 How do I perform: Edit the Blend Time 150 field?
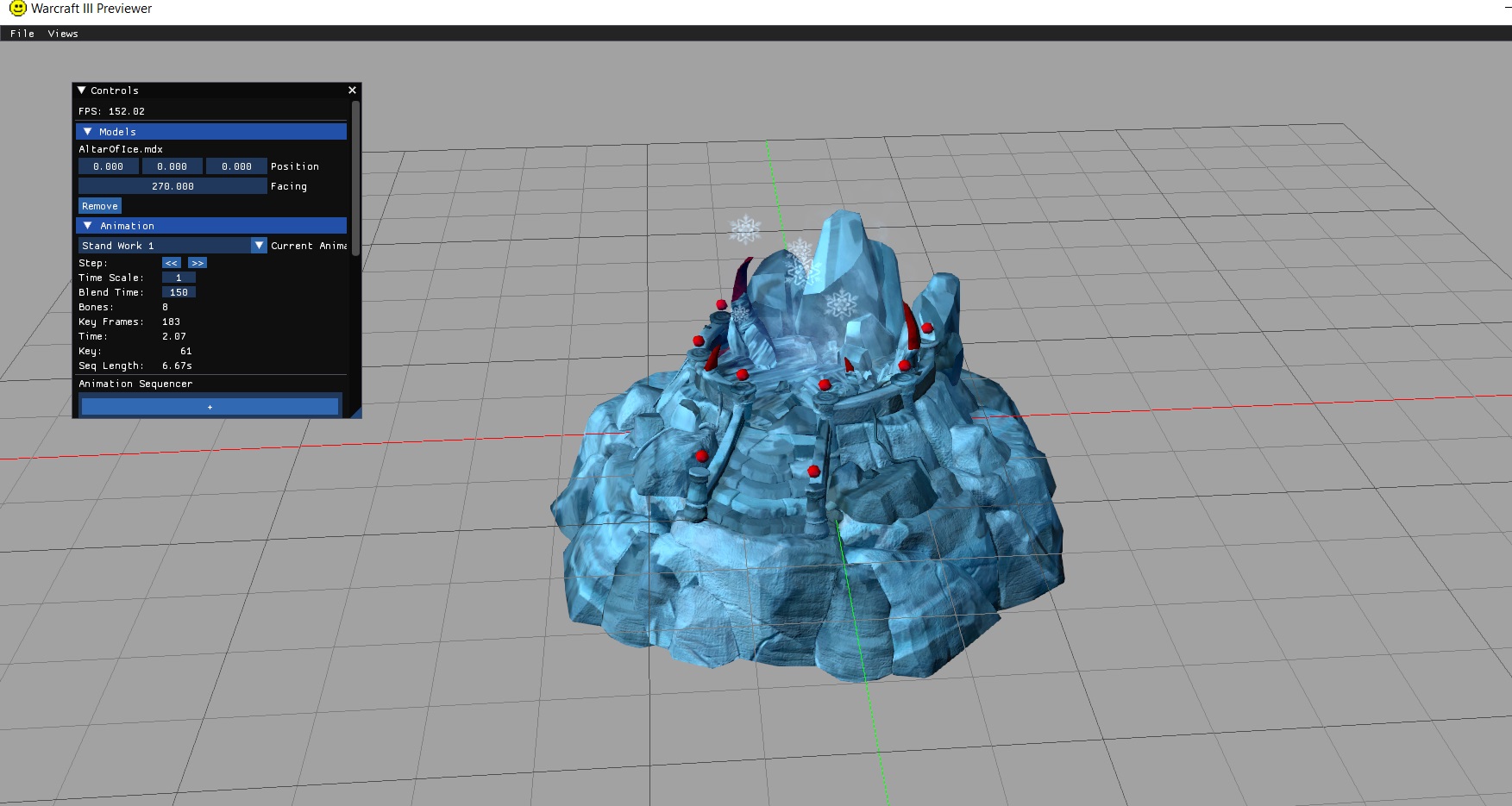179,292
